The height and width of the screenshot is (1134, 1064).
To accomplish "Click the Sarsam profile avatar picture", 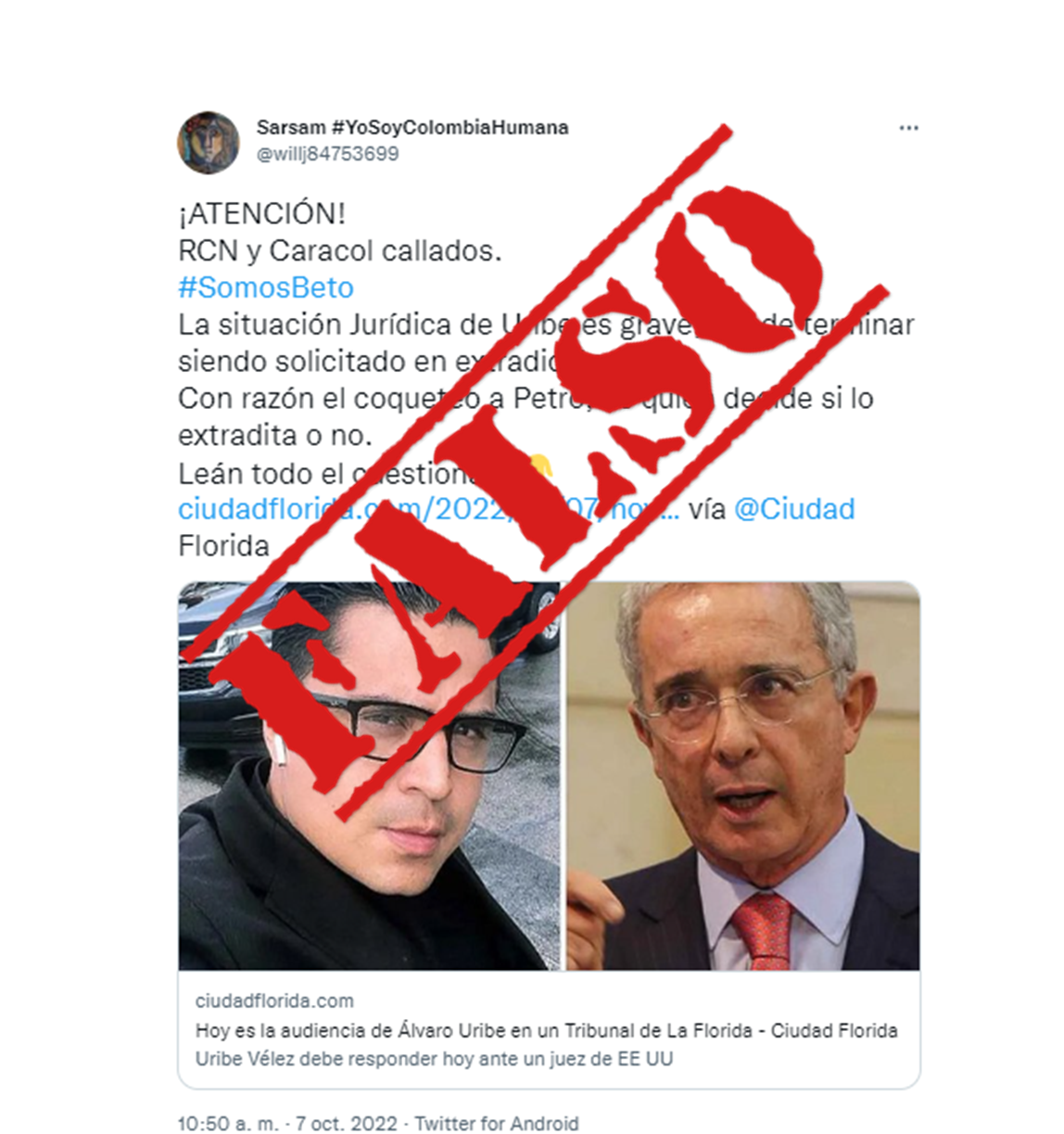I will click(x=209, y=143).
